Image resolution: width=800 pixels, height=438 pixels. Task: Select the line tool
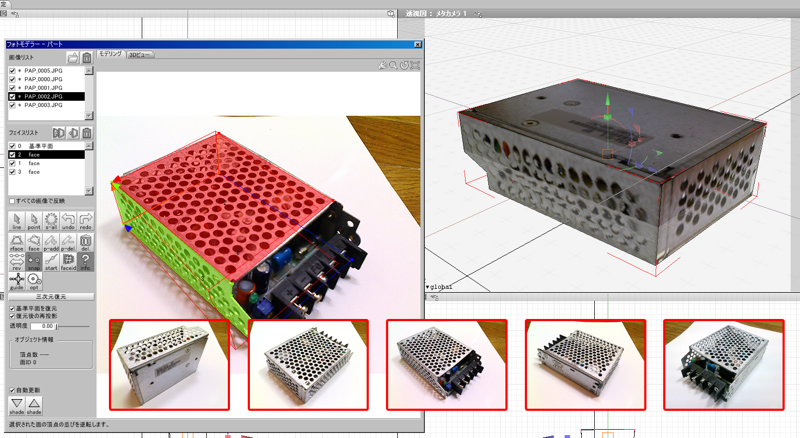pyautogui.click(x=16, y=221)
